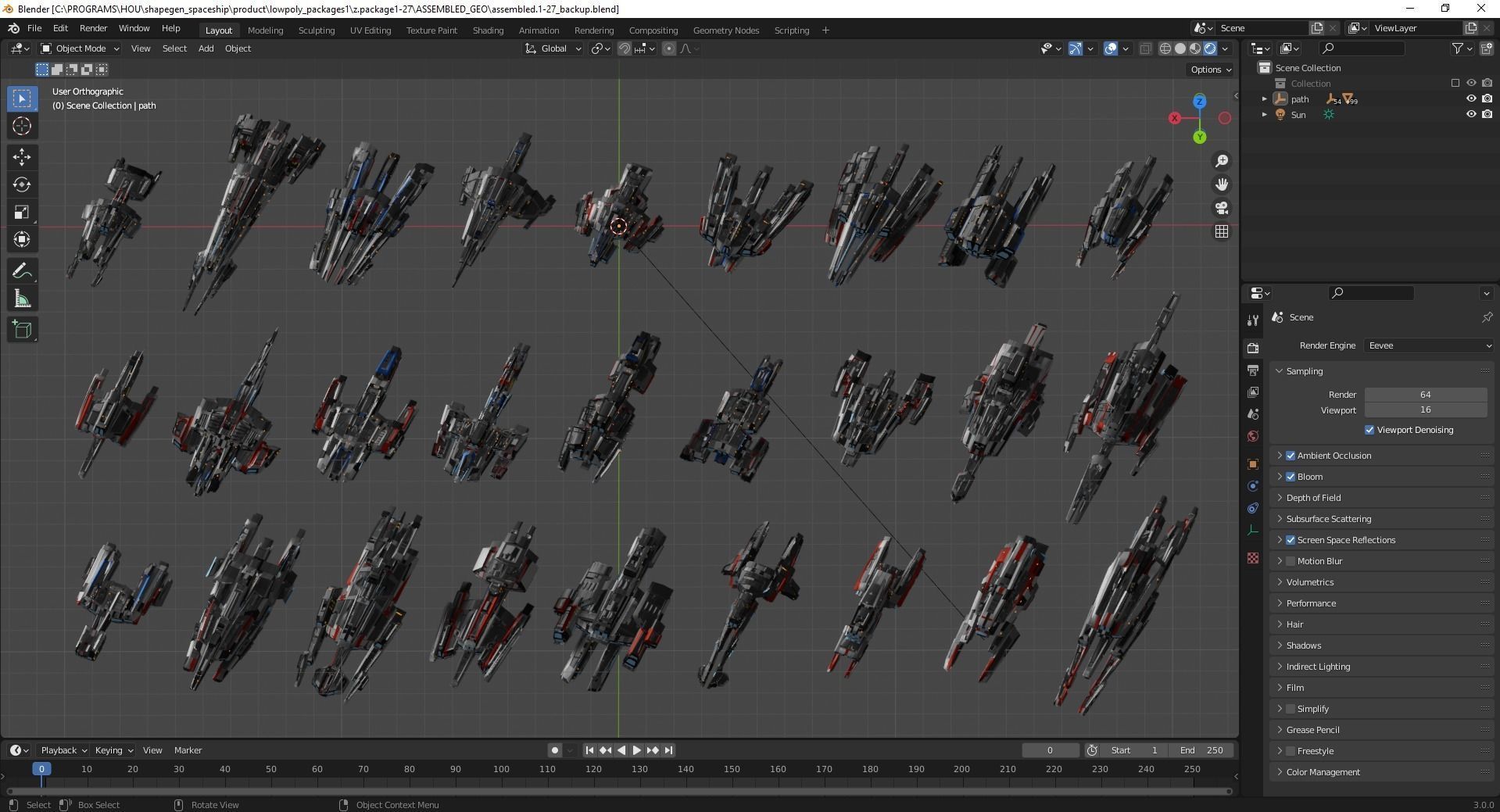The height and width of the screenshot is (812, 1500).
Task: Click the pan view hand icon
Action: point(1221,184)
